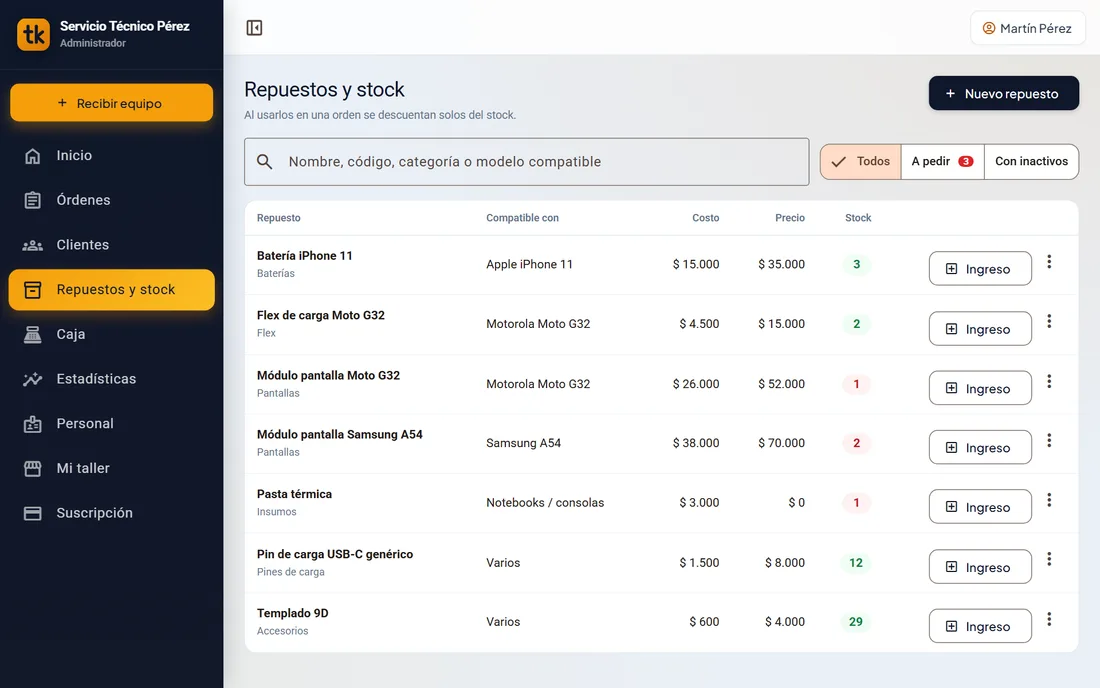Open options menu for Pasta térmica
1100x688 pixels.
(x=1049, y=500)
